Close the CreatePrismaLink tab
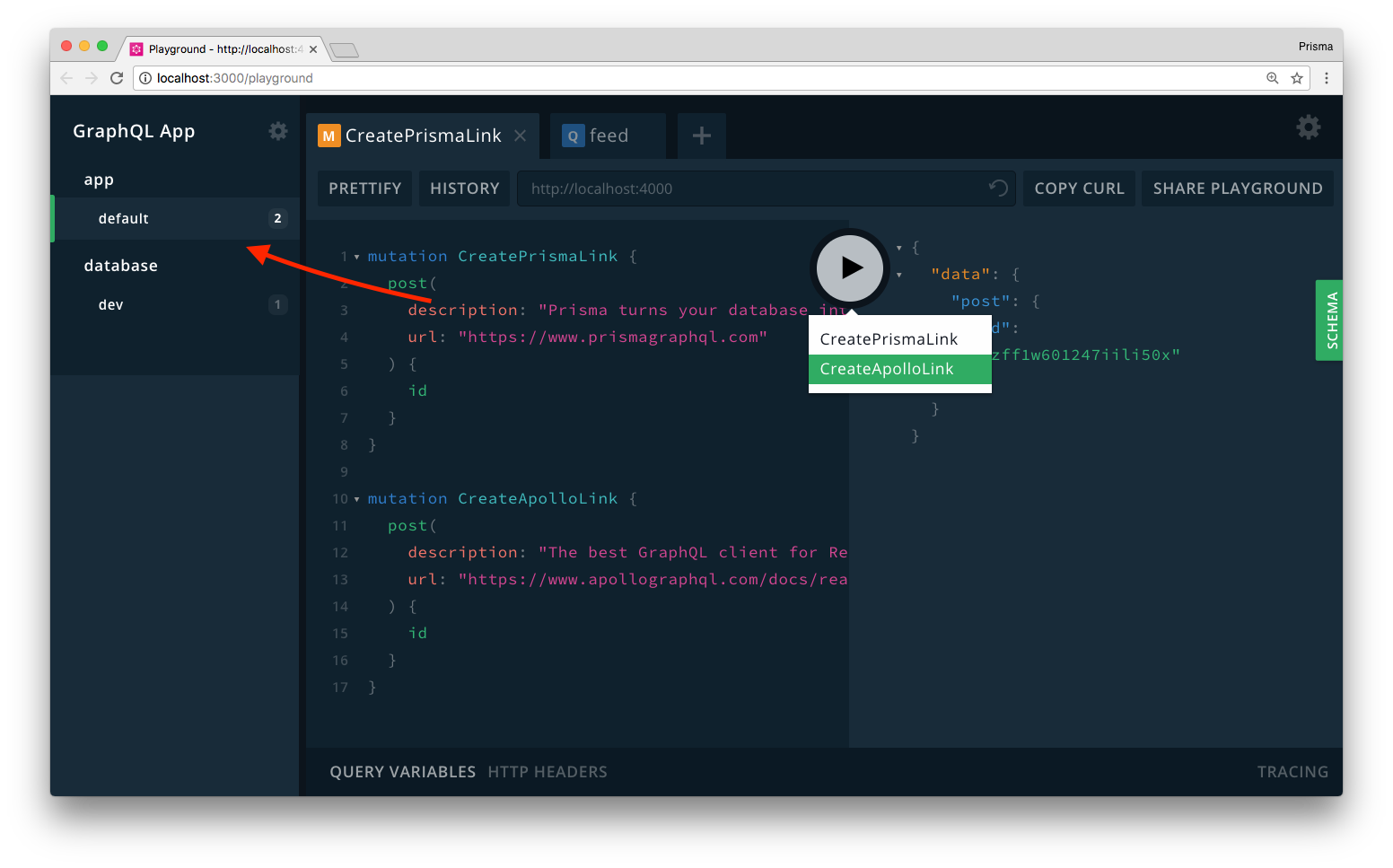Viewport: 1393px width, 868px height. [520, 135]
